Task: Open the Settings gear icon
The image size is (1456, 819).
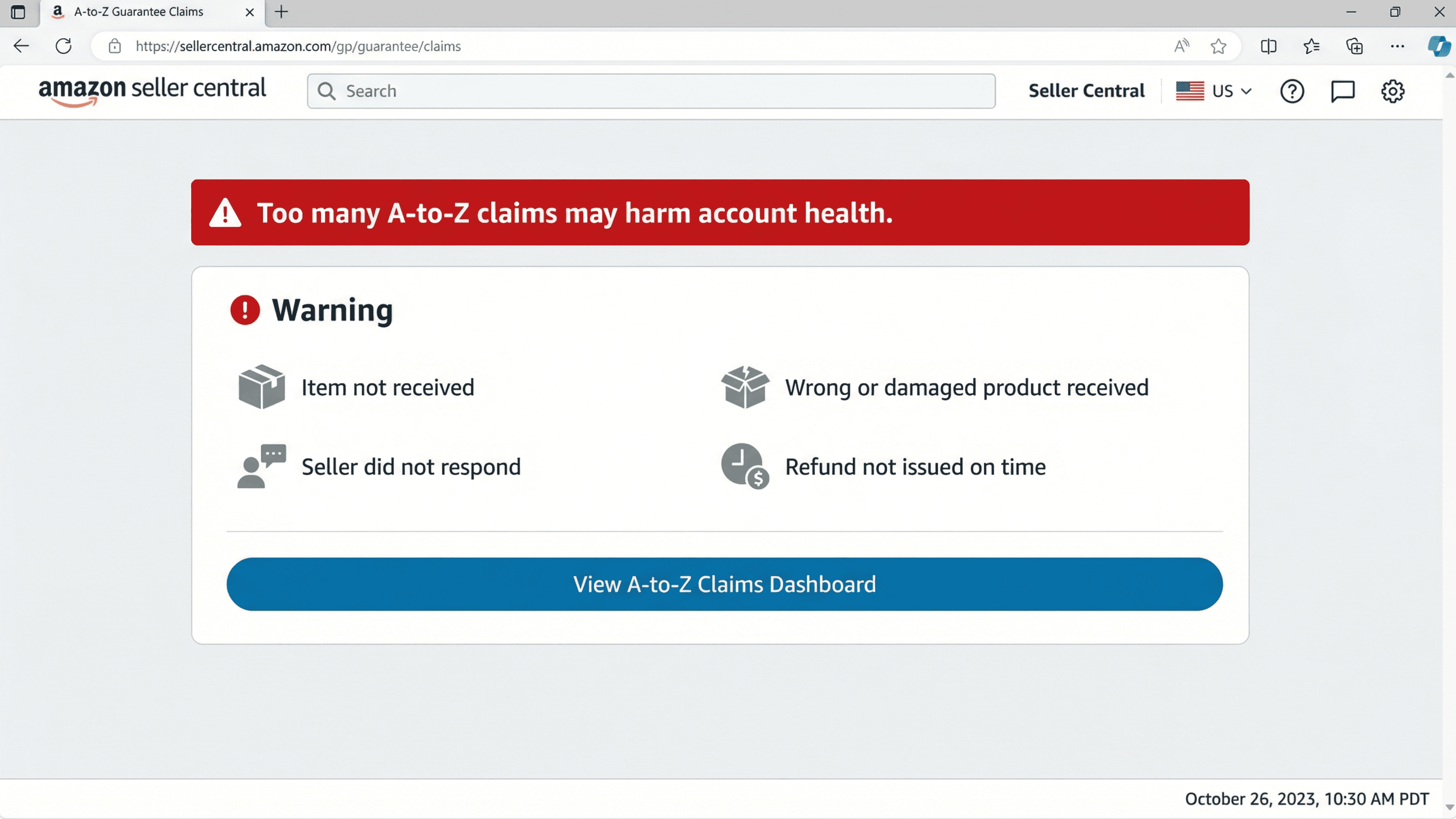Action: click(x=1393, y=91)
